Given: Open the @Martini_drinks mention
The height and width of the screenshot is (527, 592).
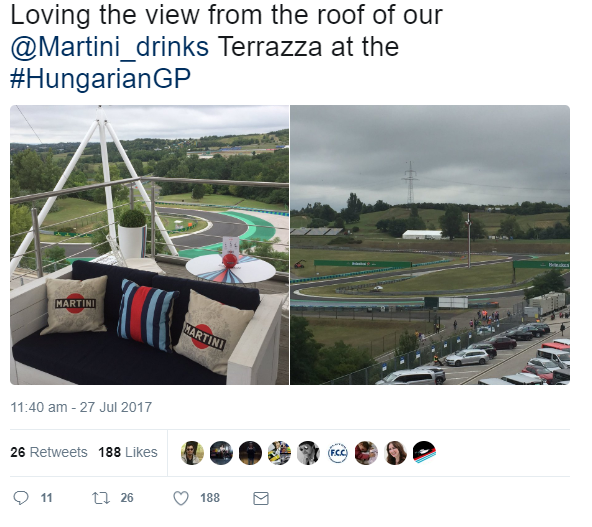Looking at the screenshot, I should pyautogui.click(x=109, y=47).
